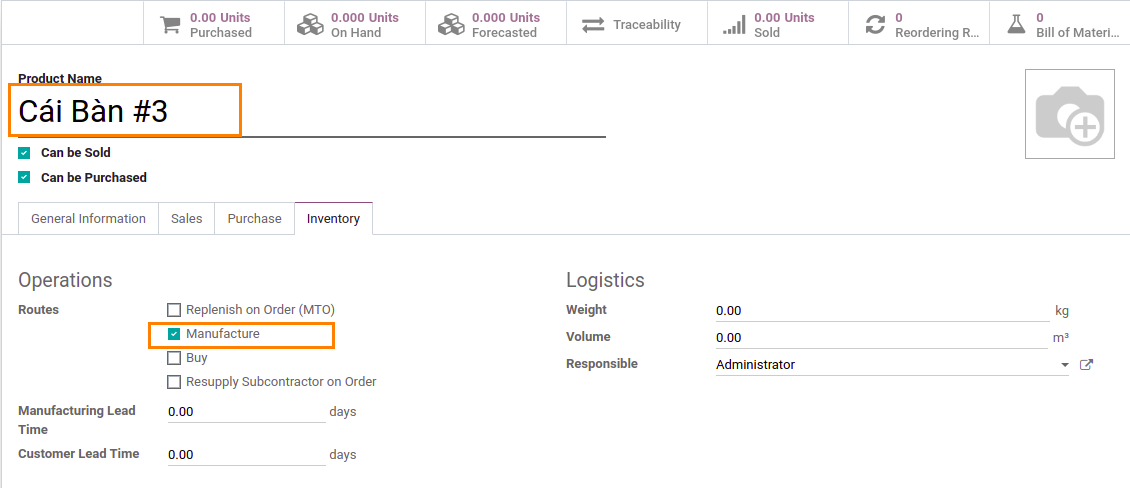Open the Purchase tab
This screenshot has height=488, width=1130.
pos(254,218)
